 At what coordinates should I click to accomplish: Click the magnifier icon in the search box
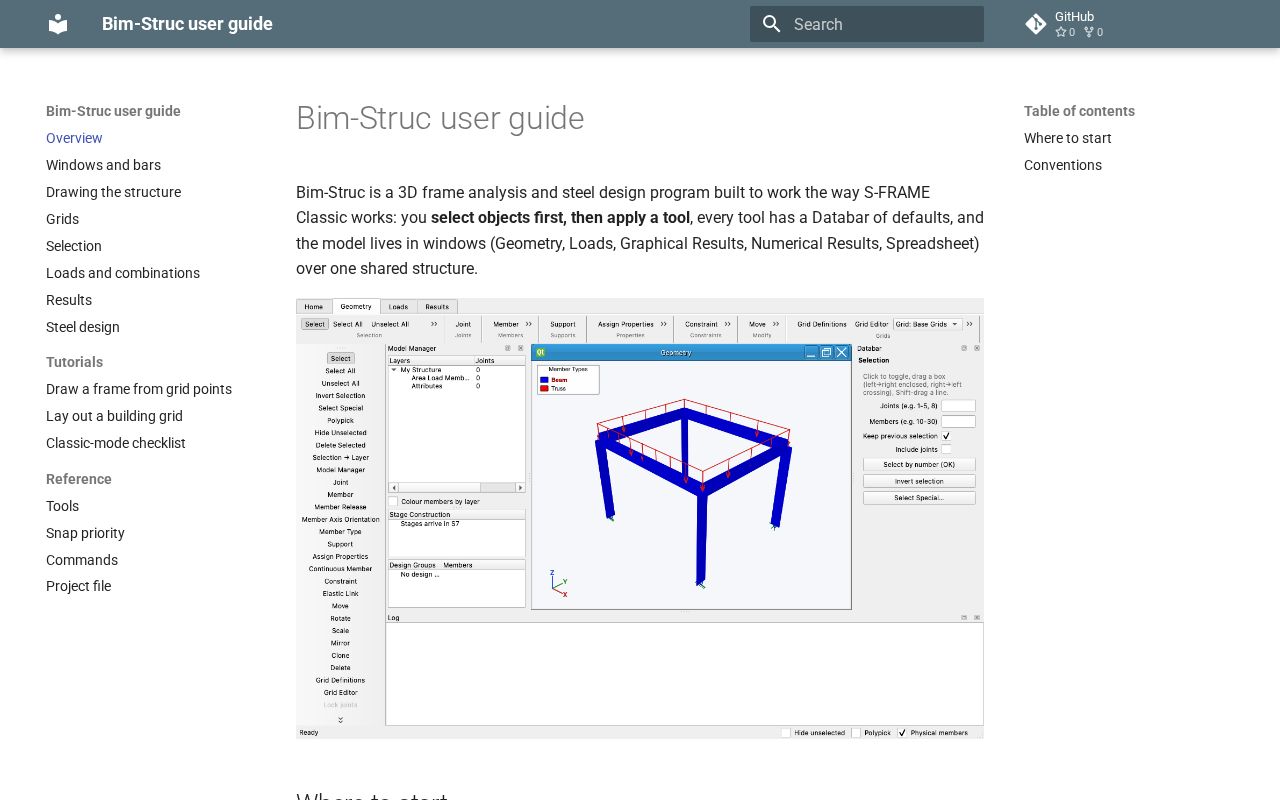[x=771, y=24]
